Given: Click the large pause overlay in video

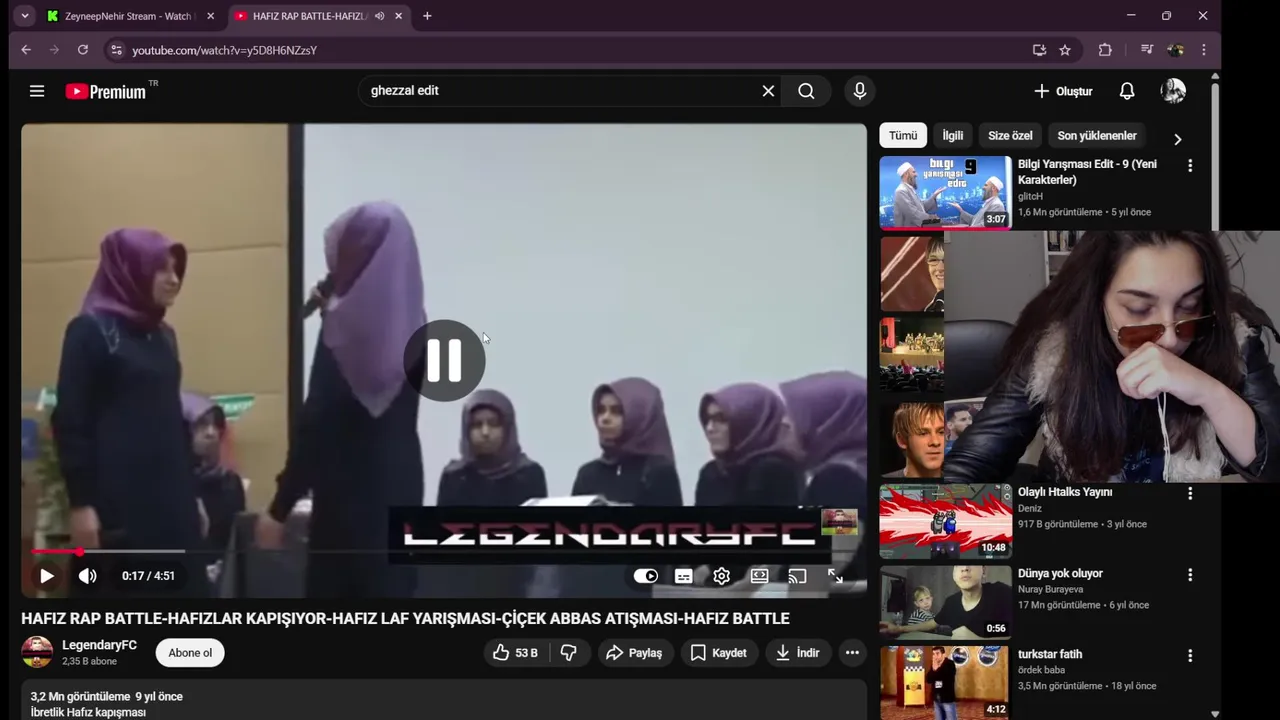Looking at the screenshot, I should [x=444, y=360].
